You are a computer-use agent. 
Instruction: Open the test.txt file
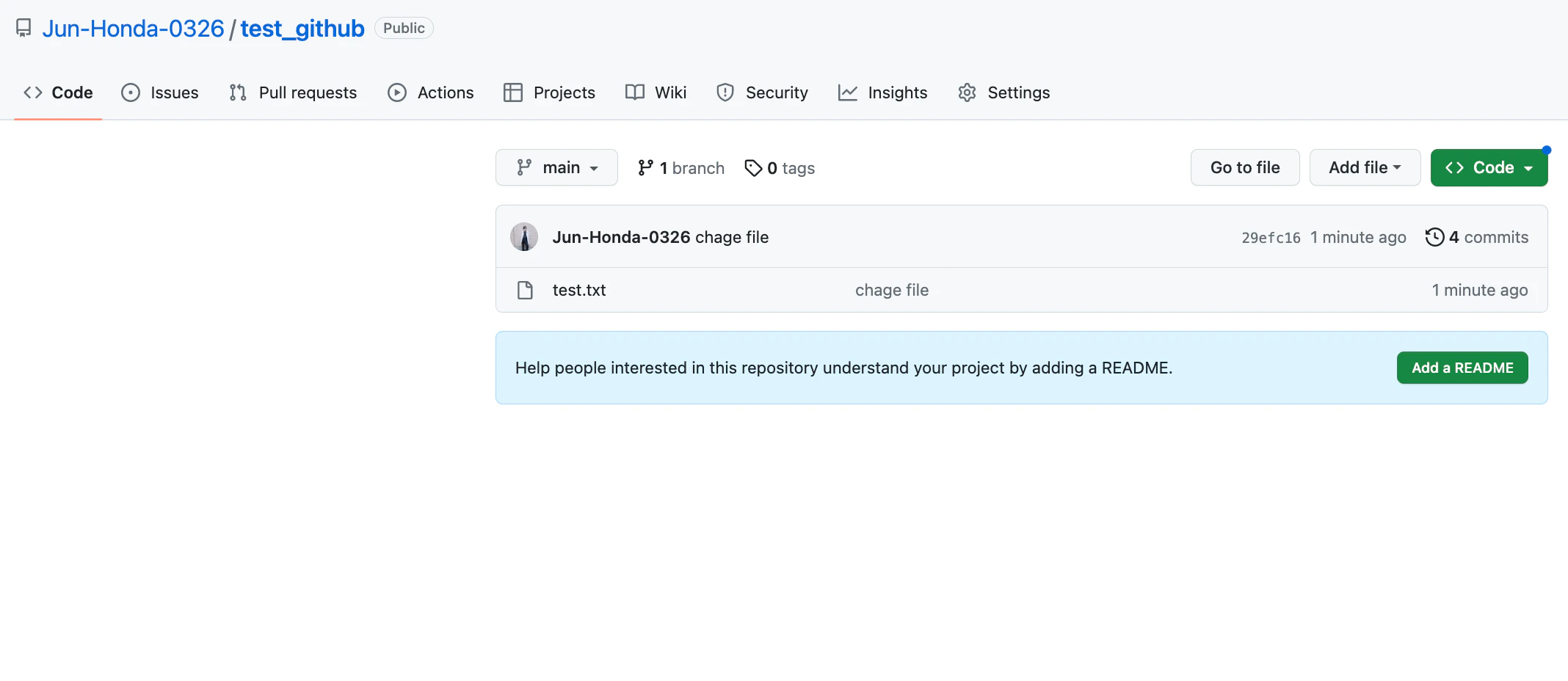point(579,291)
